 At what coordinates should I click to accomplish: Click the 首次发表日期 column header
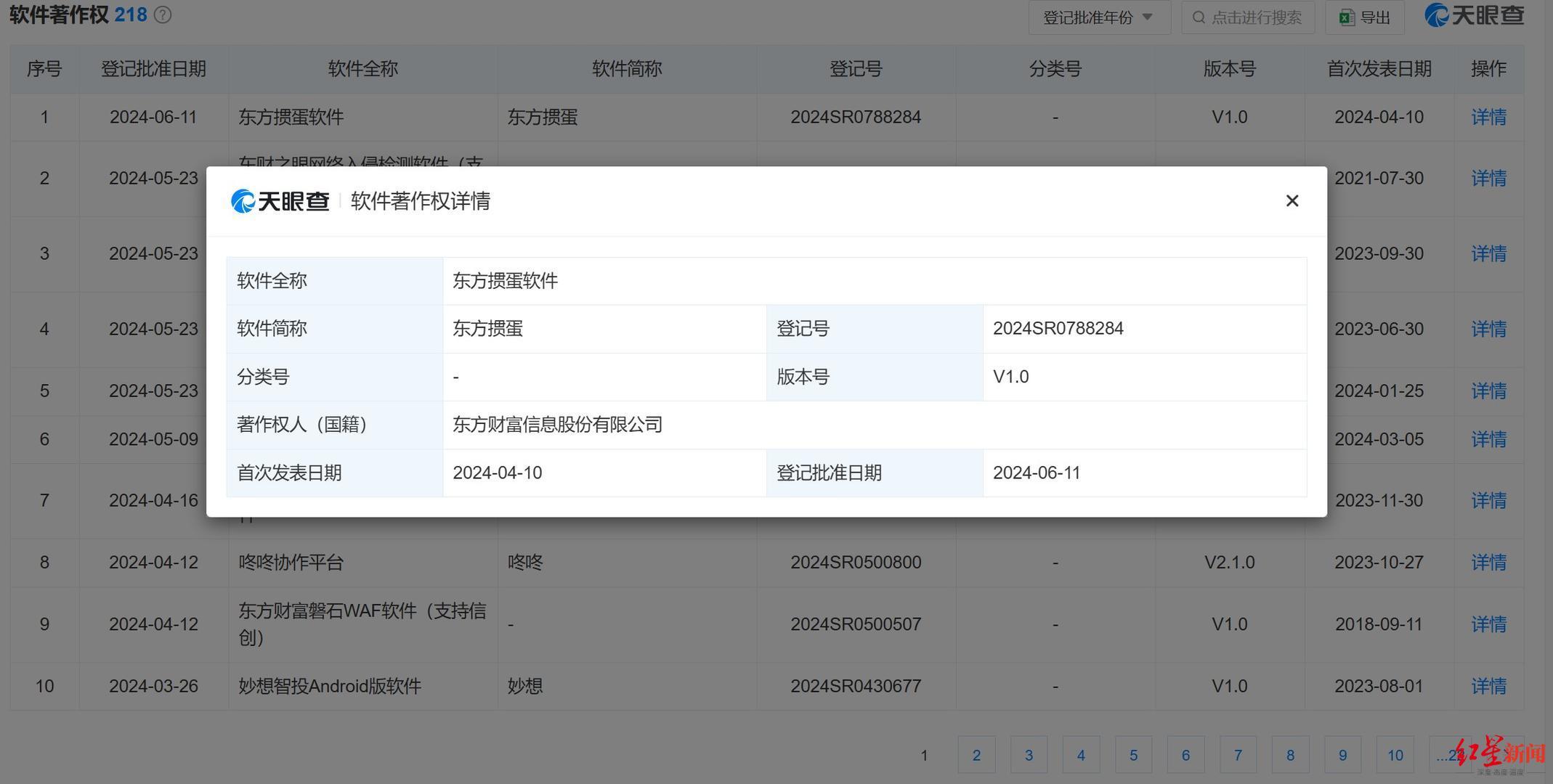pyautogui.click(x=1379, y=69)
